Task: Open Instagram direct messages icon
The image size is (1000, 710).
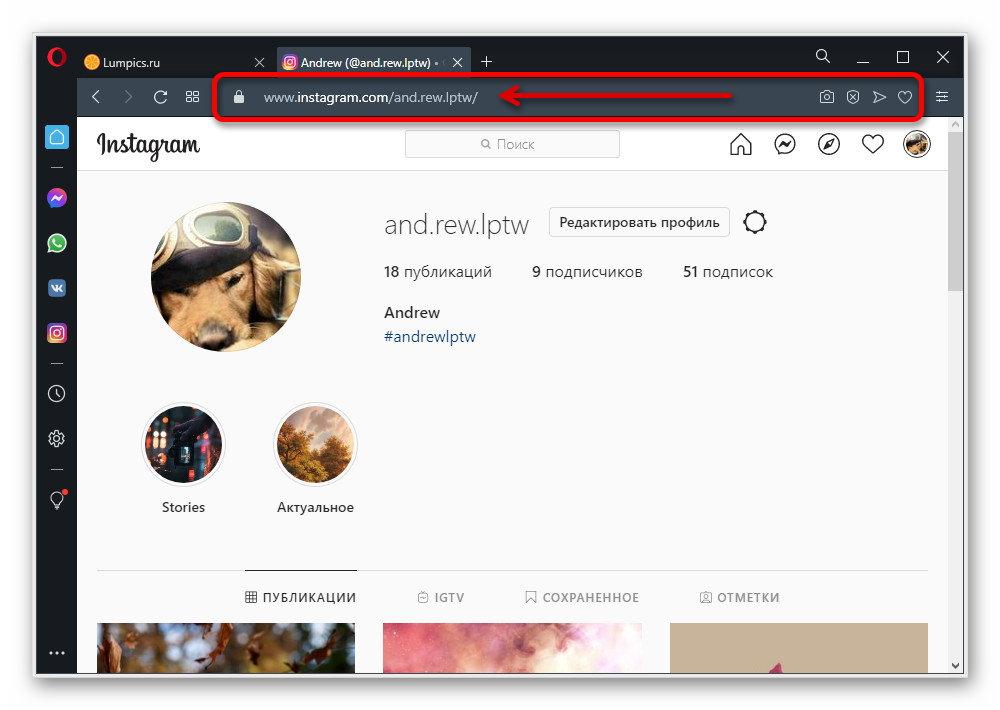Action: tap(785, 145)
